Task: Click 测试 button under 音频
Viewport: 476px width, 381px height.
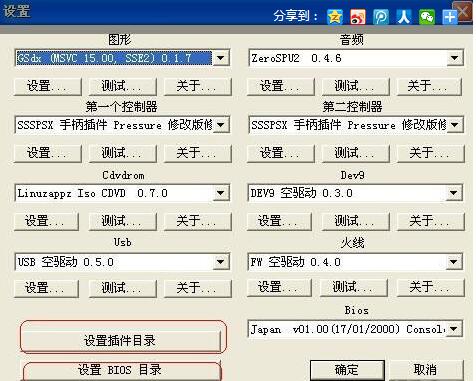Action: (356, 86)
